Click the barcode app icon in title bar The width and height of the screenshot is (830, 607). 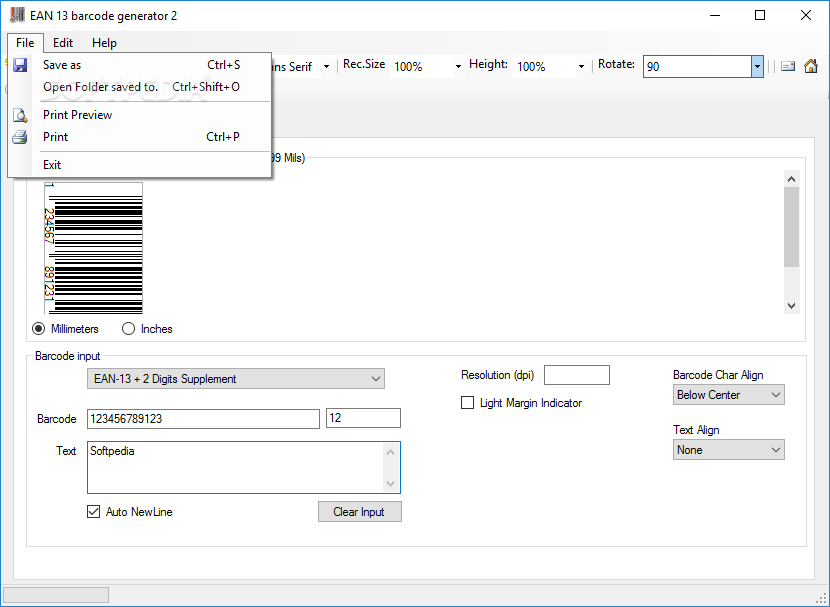17,15
